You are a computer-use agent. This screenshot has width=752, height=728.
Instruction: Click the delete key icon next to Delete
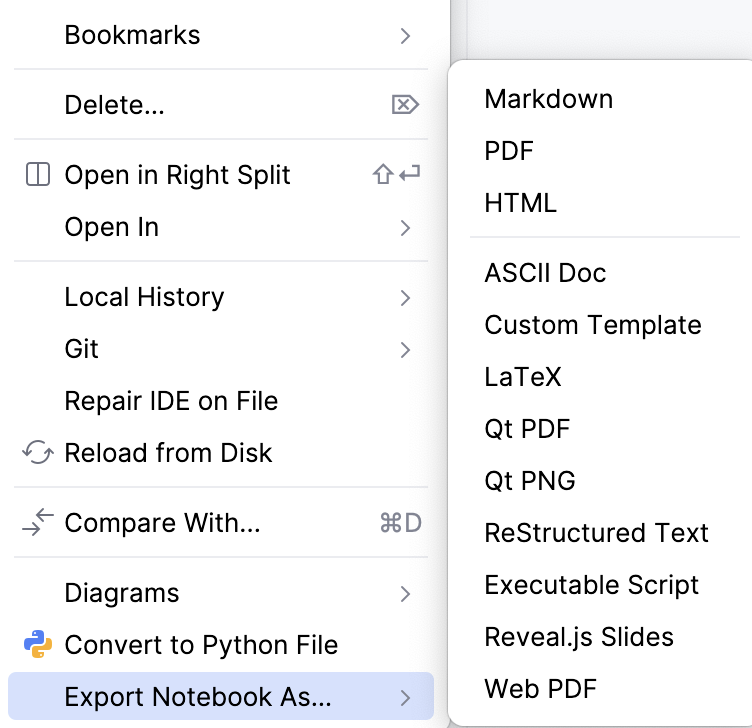click(404, 105)
